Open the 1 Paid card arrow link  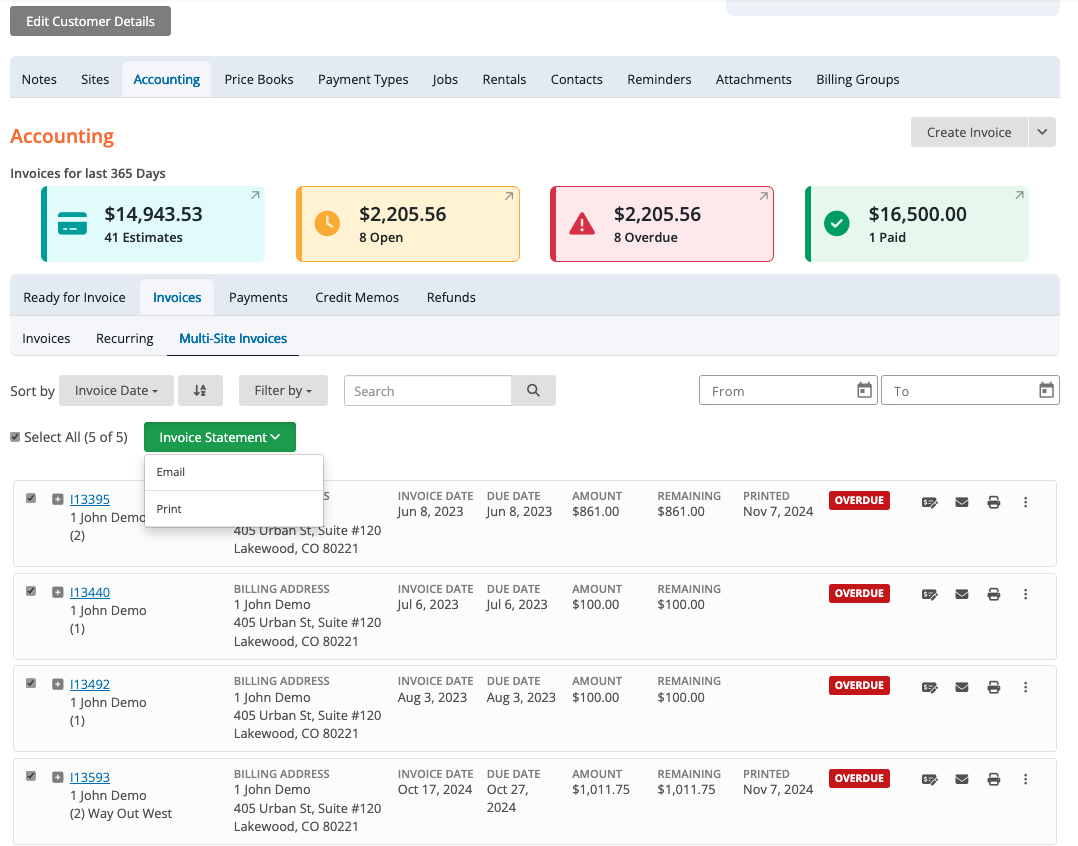[1019, 195]
